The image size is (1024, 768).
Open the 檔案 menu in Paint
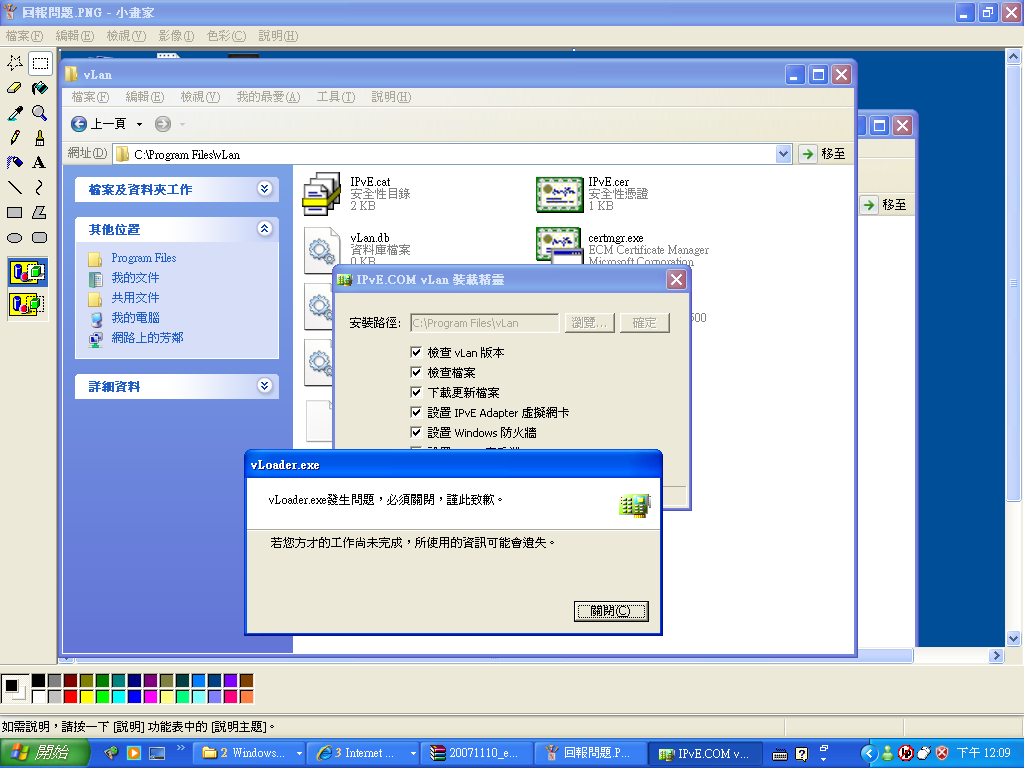(24, 36)
